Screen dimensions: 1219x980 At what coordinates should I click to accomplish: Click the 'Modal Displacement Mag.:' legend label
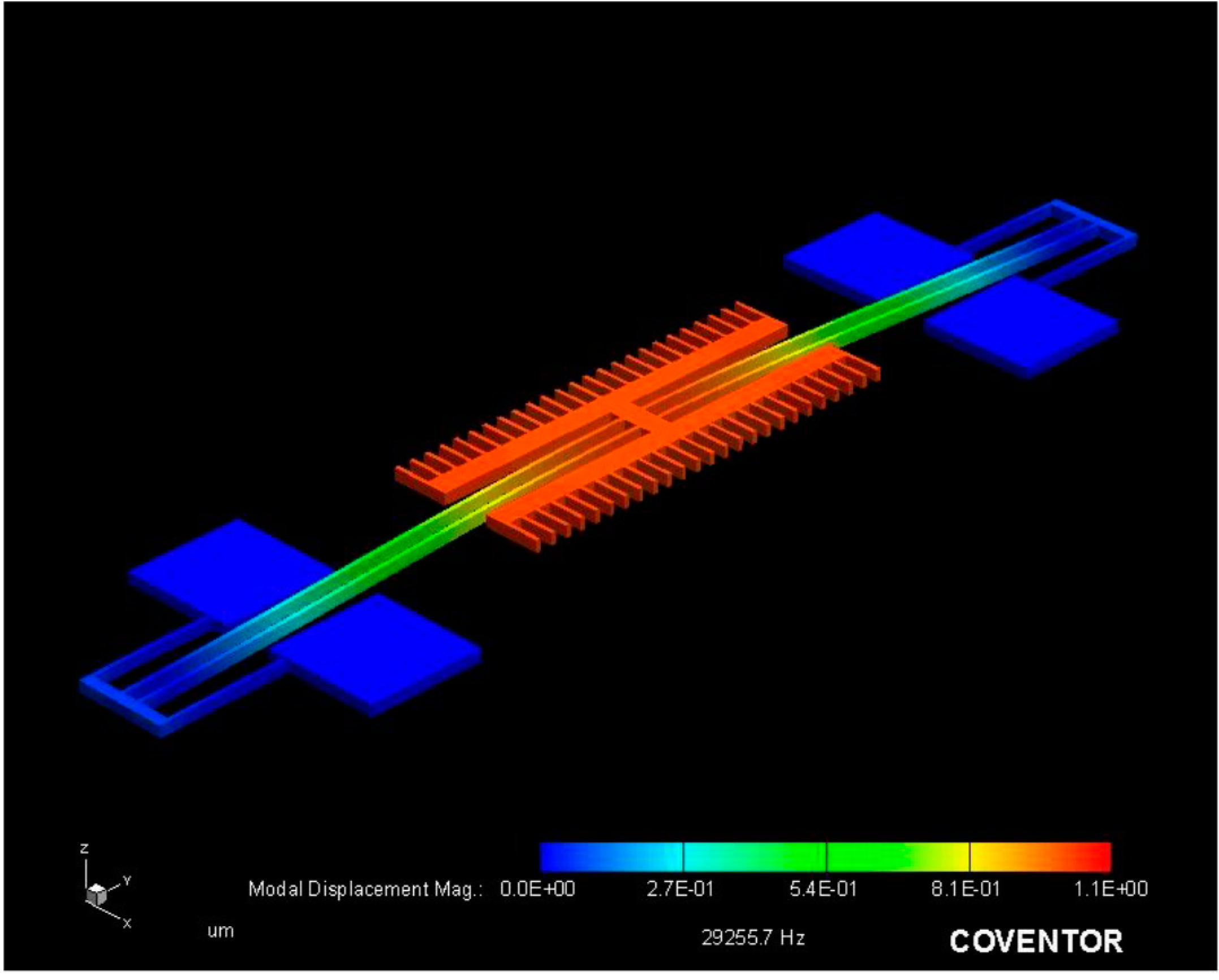point(365,889)
